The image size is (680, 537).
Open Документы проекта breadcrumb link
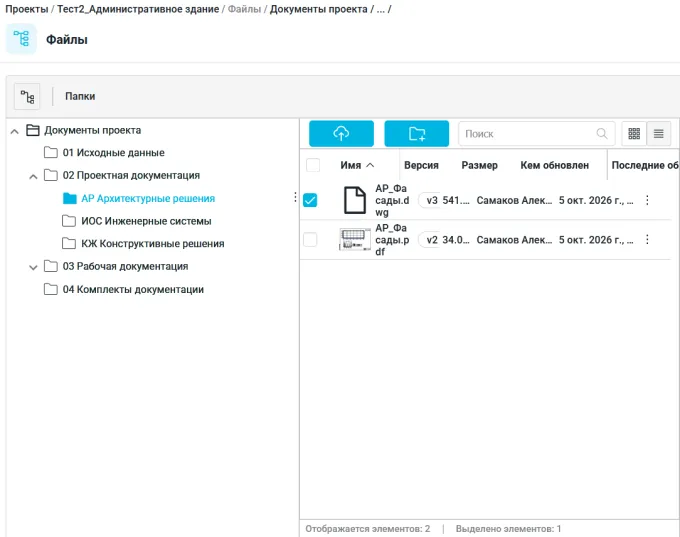point(319,9)
